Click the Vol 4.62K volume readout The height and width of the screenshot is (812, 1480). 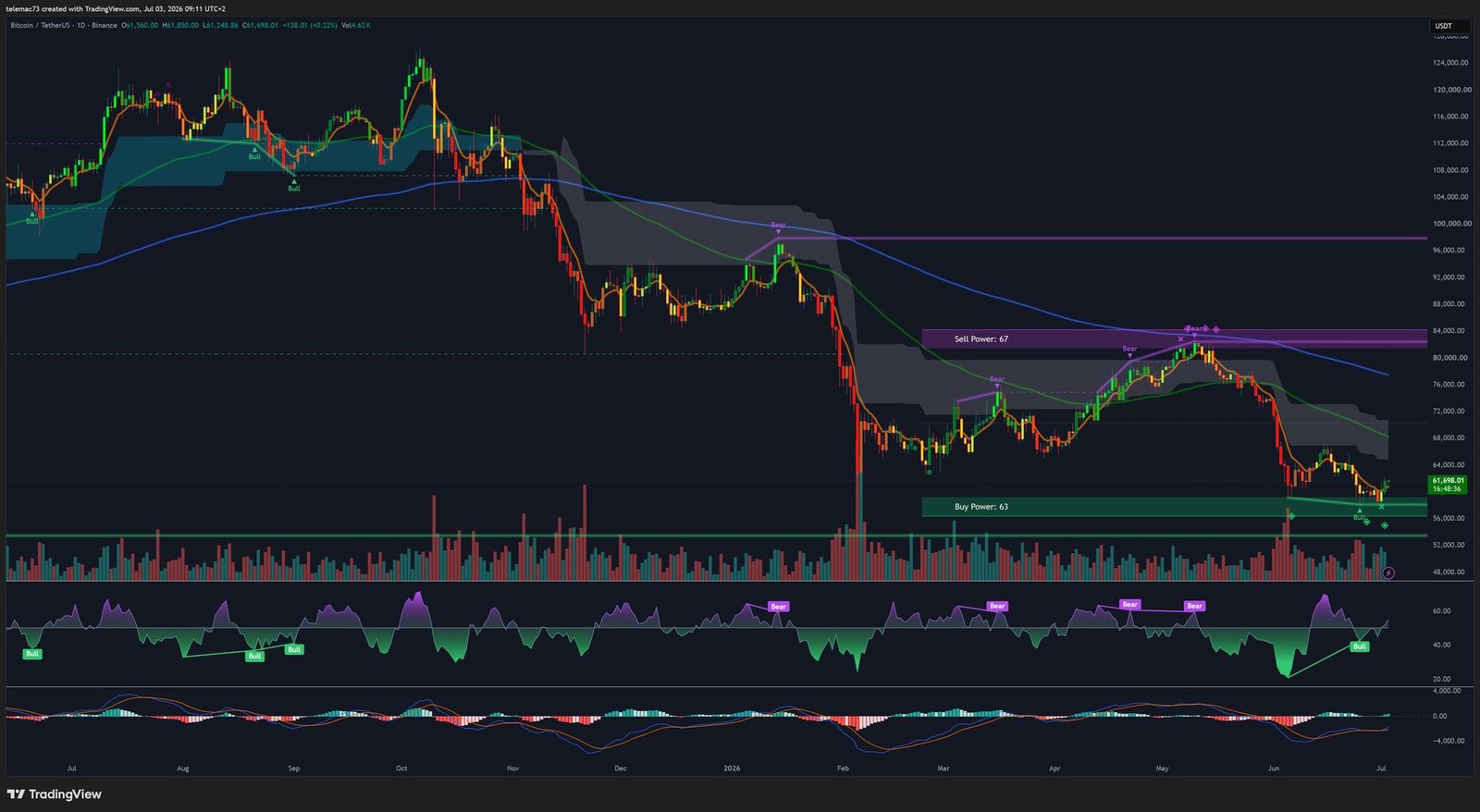click(x=356, y=26)
